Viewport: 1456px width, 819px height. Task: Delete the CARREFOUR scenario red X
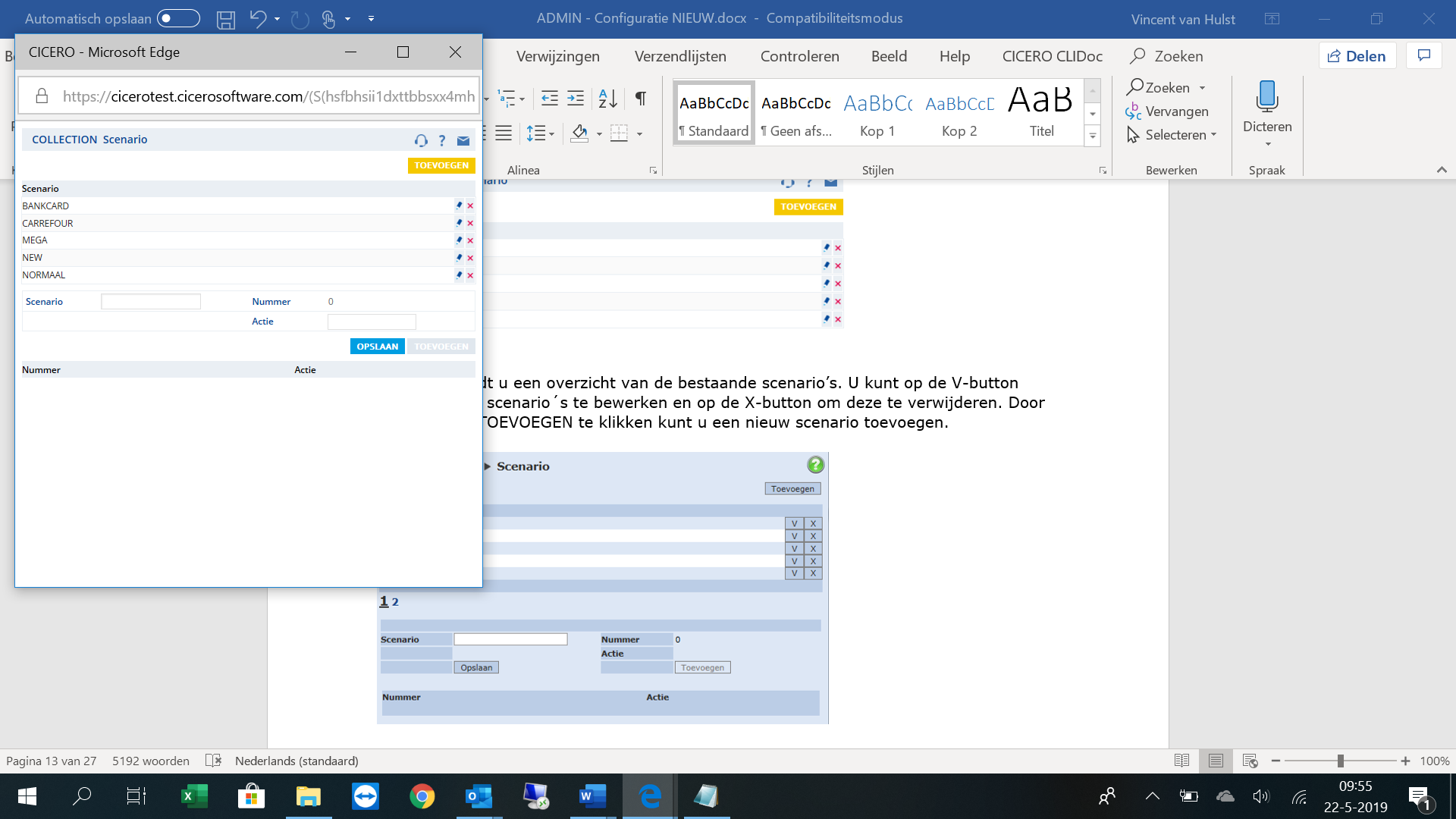click(470, 223)
